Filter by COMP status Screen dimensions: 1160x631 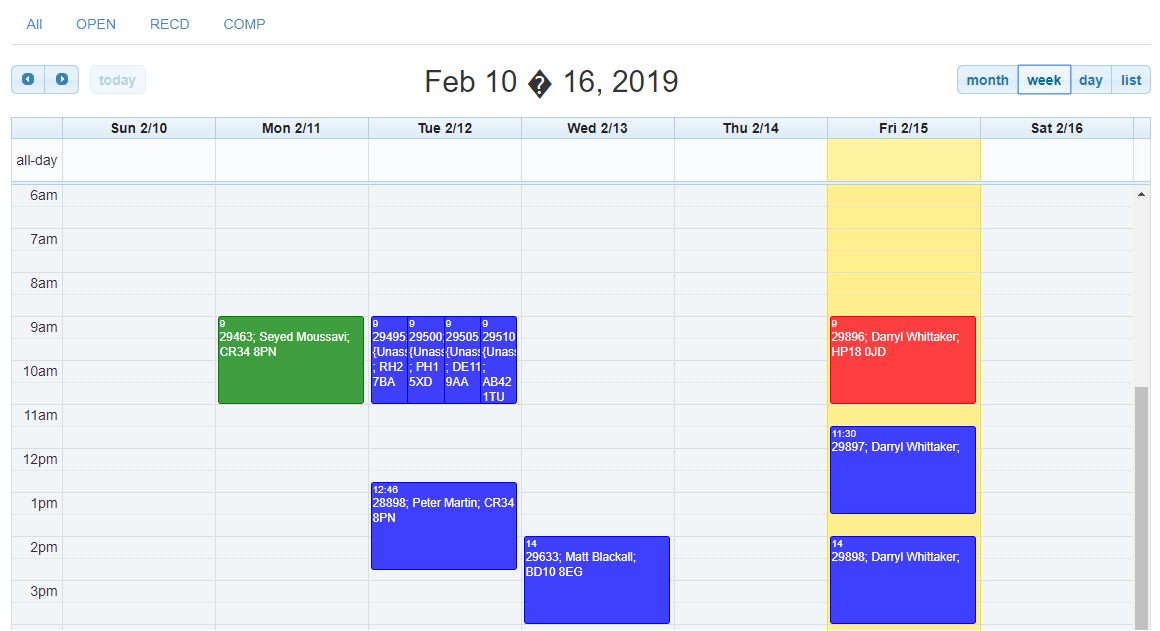coord(244,24)
